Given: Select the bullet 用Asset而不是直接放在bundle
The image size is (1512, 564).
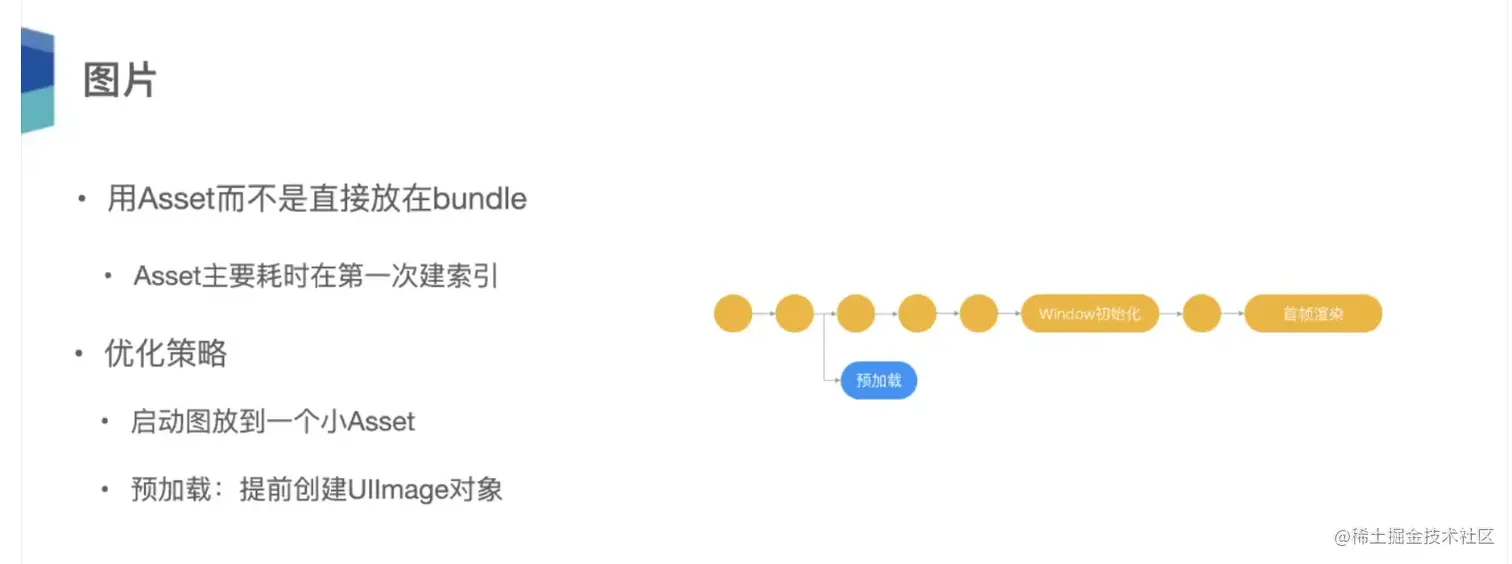Looking at the screenshot, I should (317, 199).
